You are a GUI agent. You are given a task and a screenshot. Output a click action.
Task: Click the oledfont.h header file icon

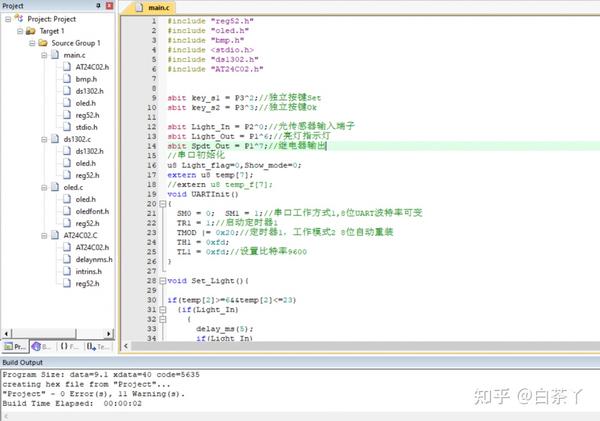coord(67,211)
